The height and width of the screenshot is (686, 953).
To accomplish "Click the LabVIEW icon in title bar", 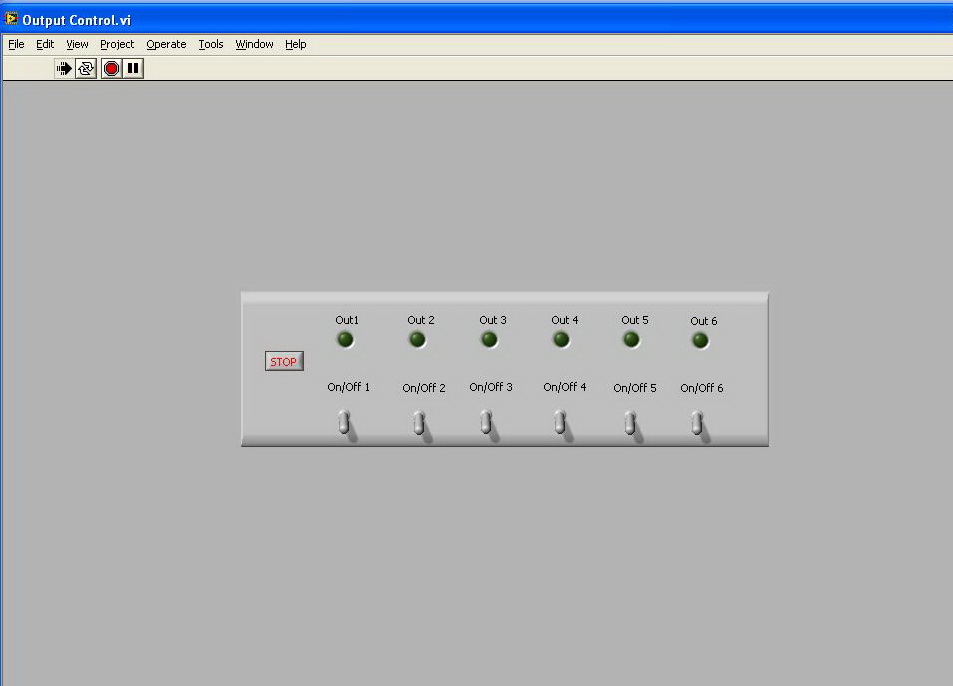I will (x=11, y=19).
